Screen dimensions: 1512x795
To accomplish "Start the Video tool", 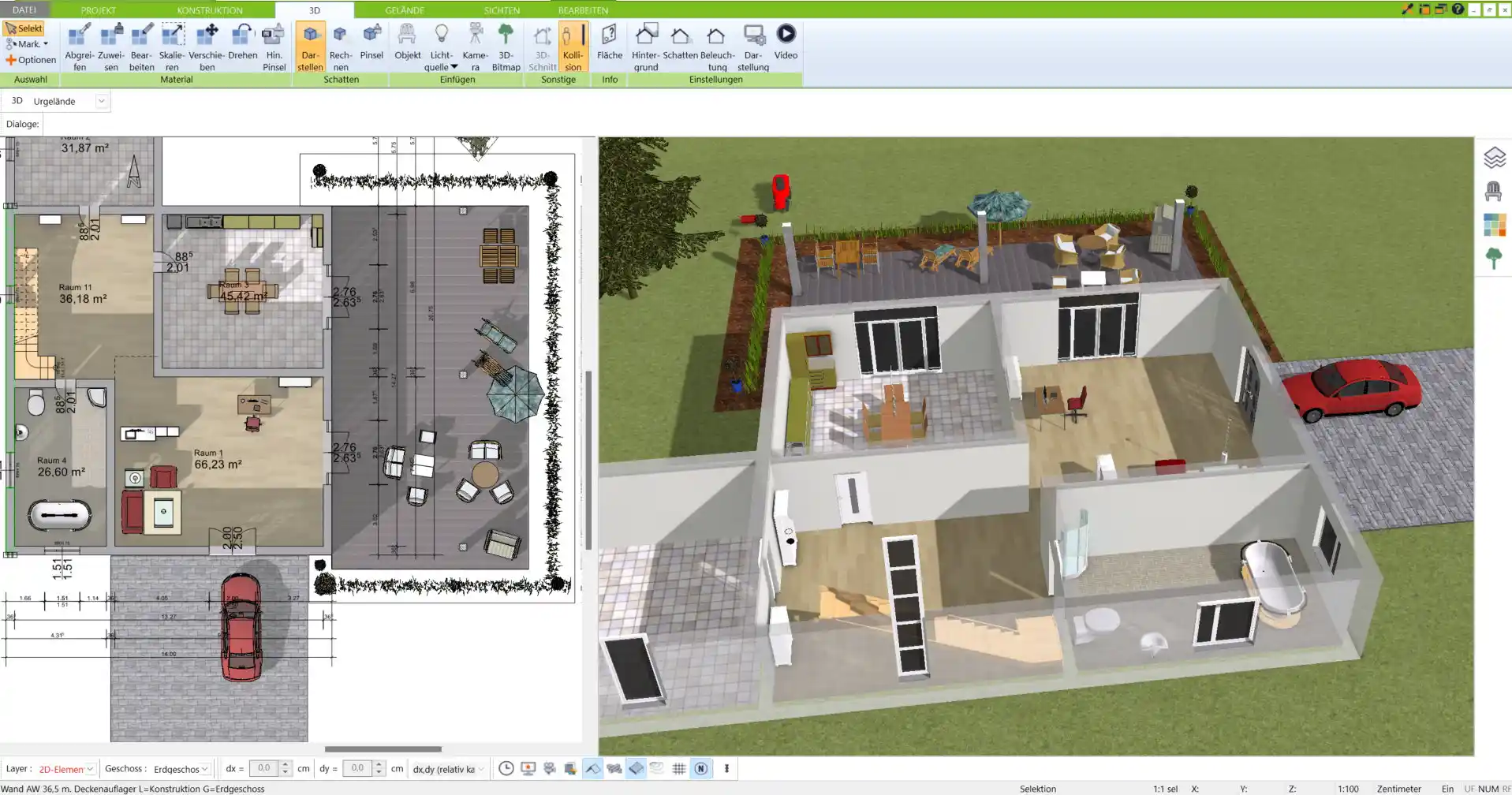I will (x=786, y=42).
